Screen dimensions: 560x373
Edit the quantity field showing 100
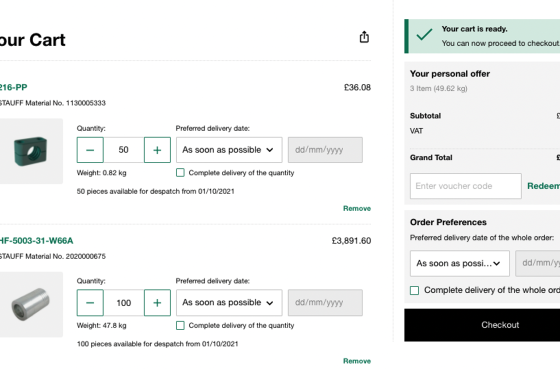[x=124, y=303]
